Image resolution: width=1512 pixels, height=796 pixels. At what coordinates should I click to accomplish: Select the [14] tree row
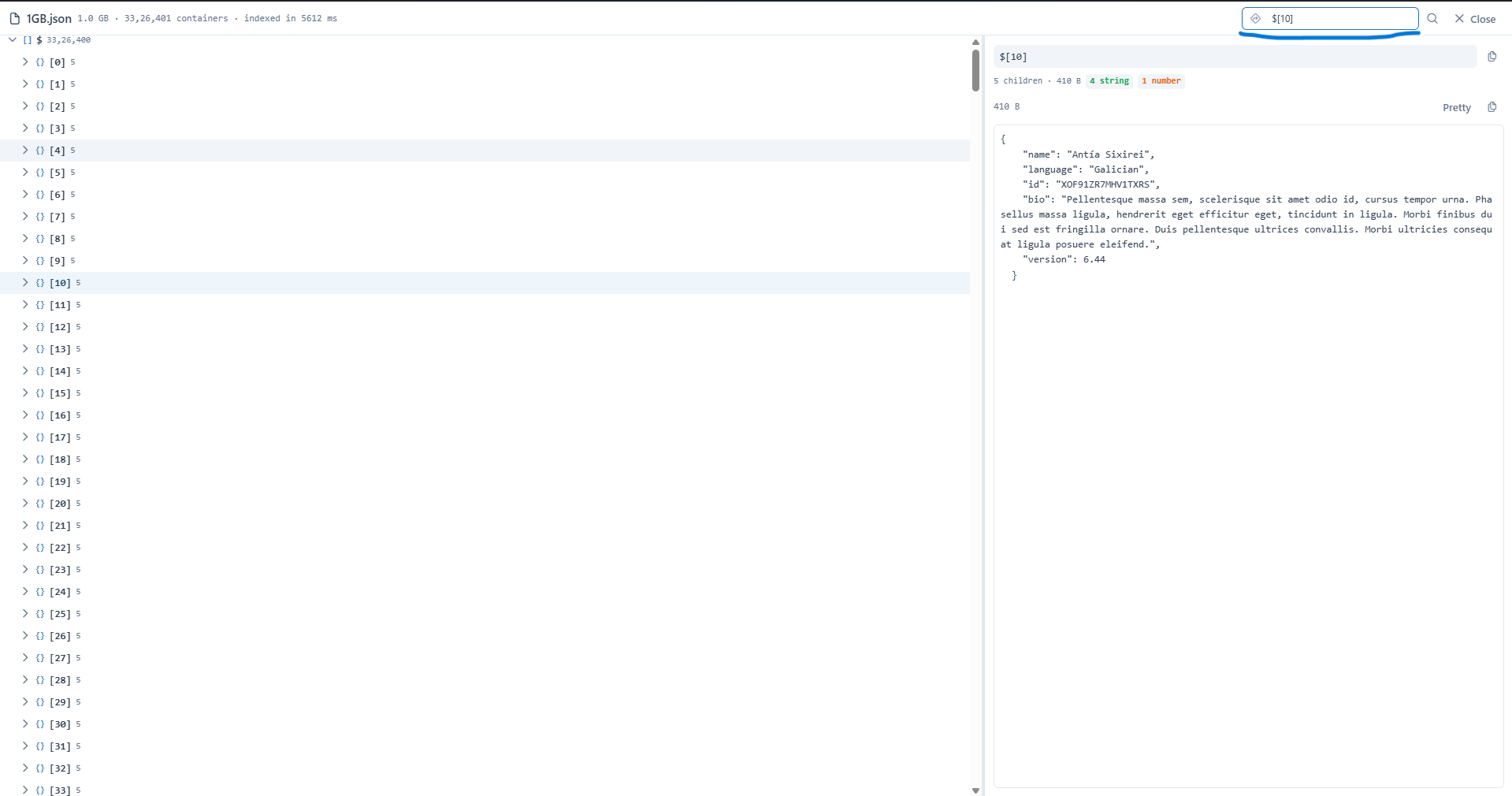coord(485,371)
